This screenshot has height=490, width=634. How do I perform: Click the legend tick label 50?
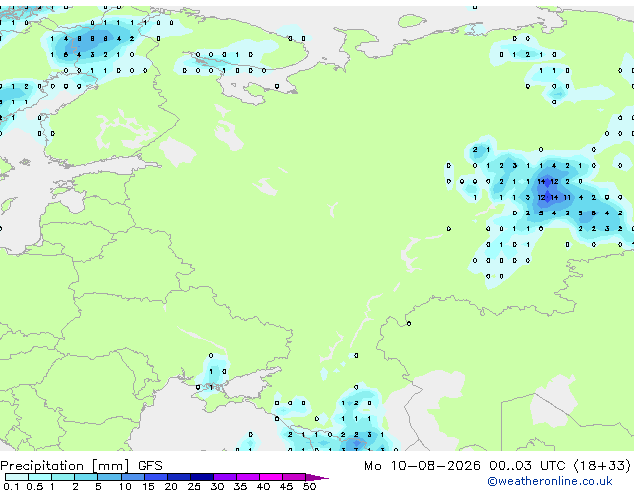click(x=309, y=486)
